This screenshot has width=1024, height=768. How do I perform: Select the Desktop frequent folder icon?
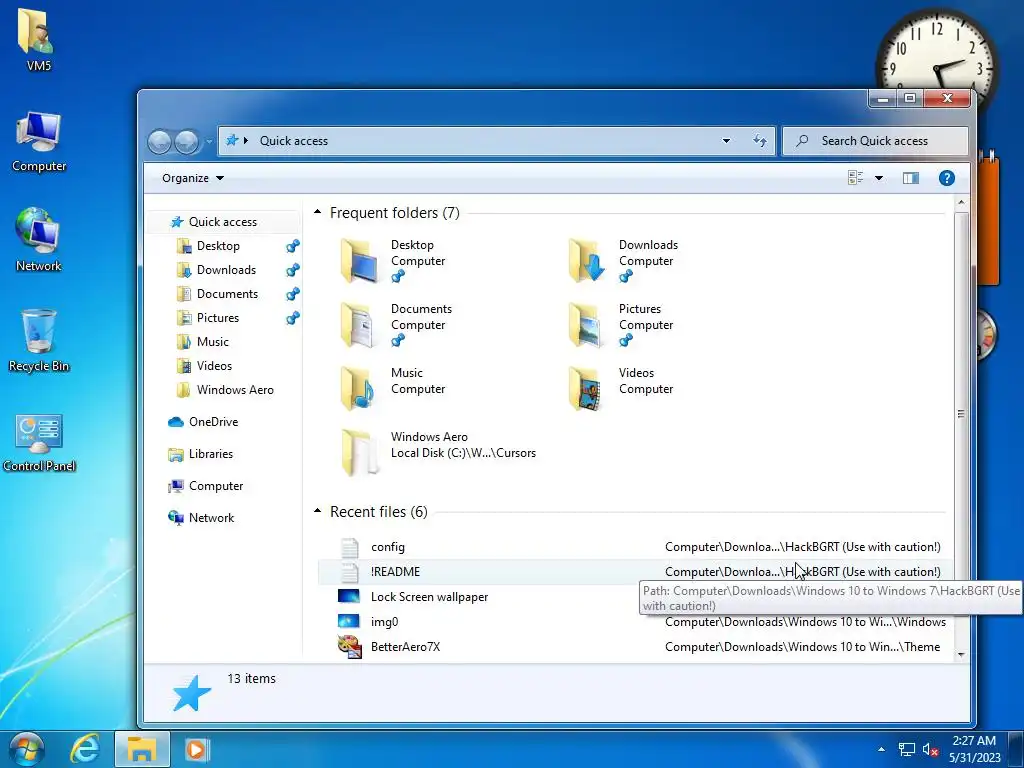(358, 261)
